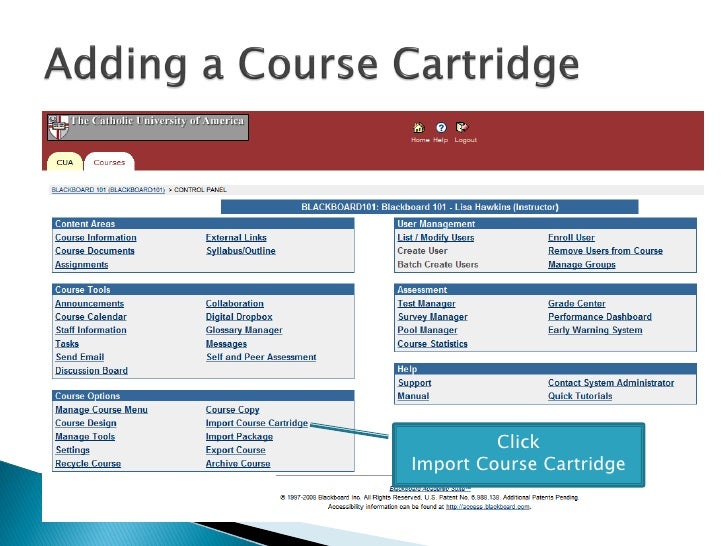Open Course Information link

(x=96, y=237)
